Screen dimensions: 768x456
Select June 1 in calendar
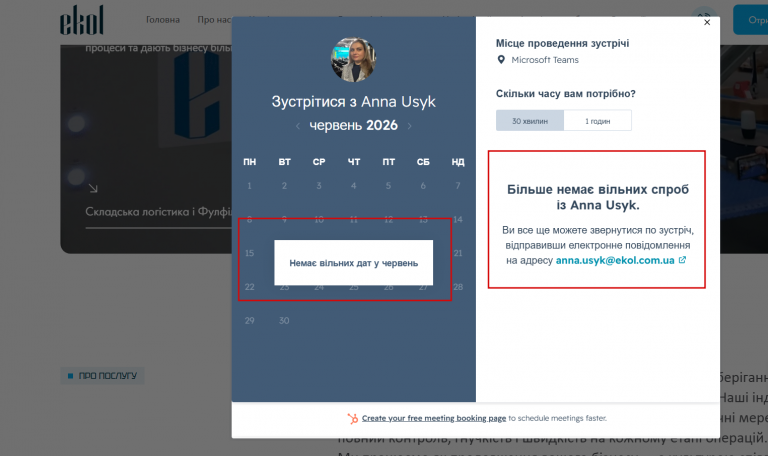pyautogui.click(x=249, y=186)
